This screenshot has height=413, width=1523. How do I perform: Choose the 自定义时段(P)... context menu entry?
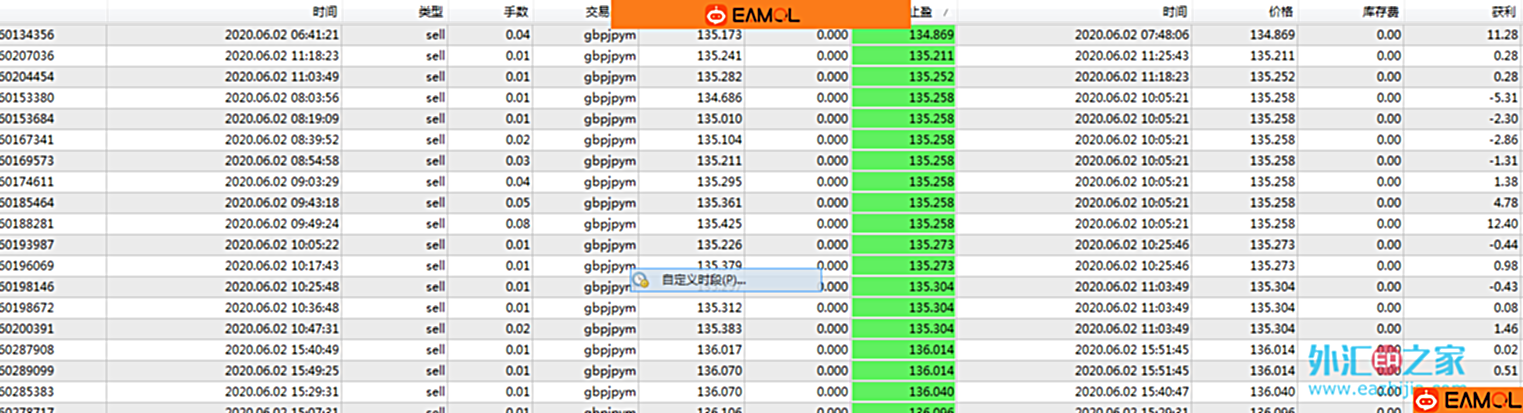[x=726, y=280]
